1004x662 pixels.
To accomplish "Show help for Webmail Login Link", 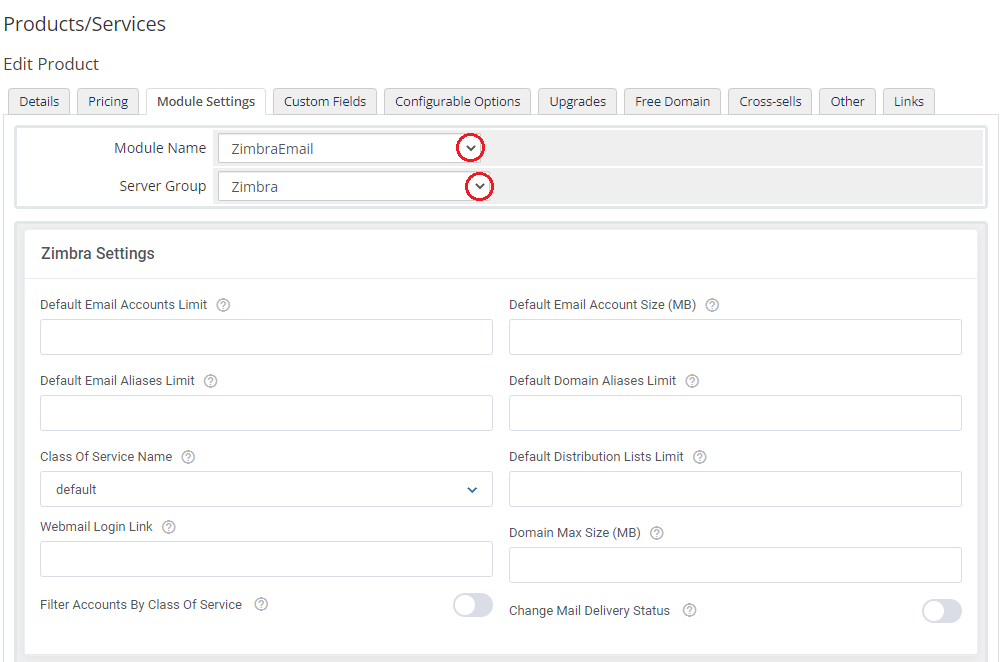I will [168, 527].
